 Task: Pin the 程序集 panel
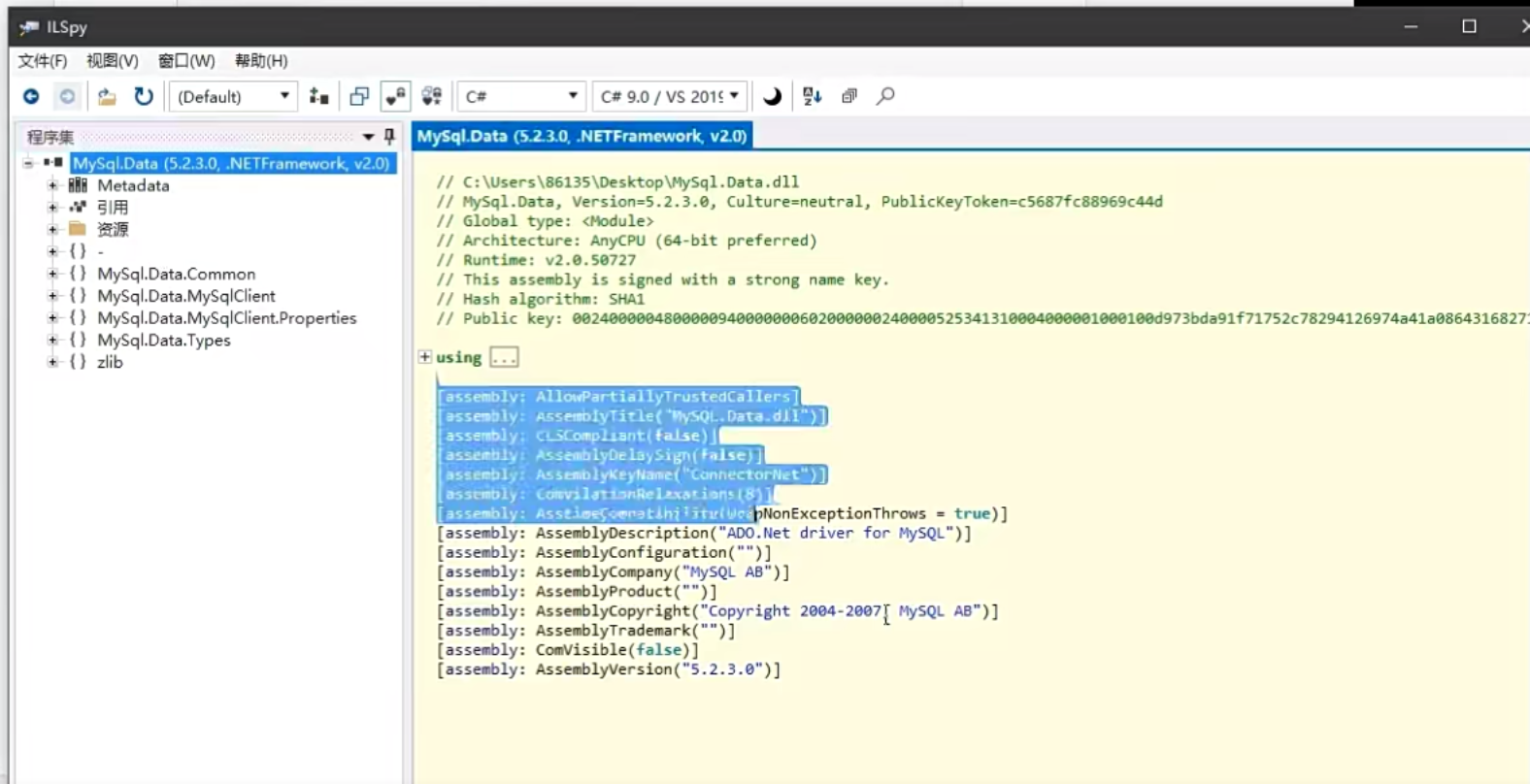click(389, 137)
